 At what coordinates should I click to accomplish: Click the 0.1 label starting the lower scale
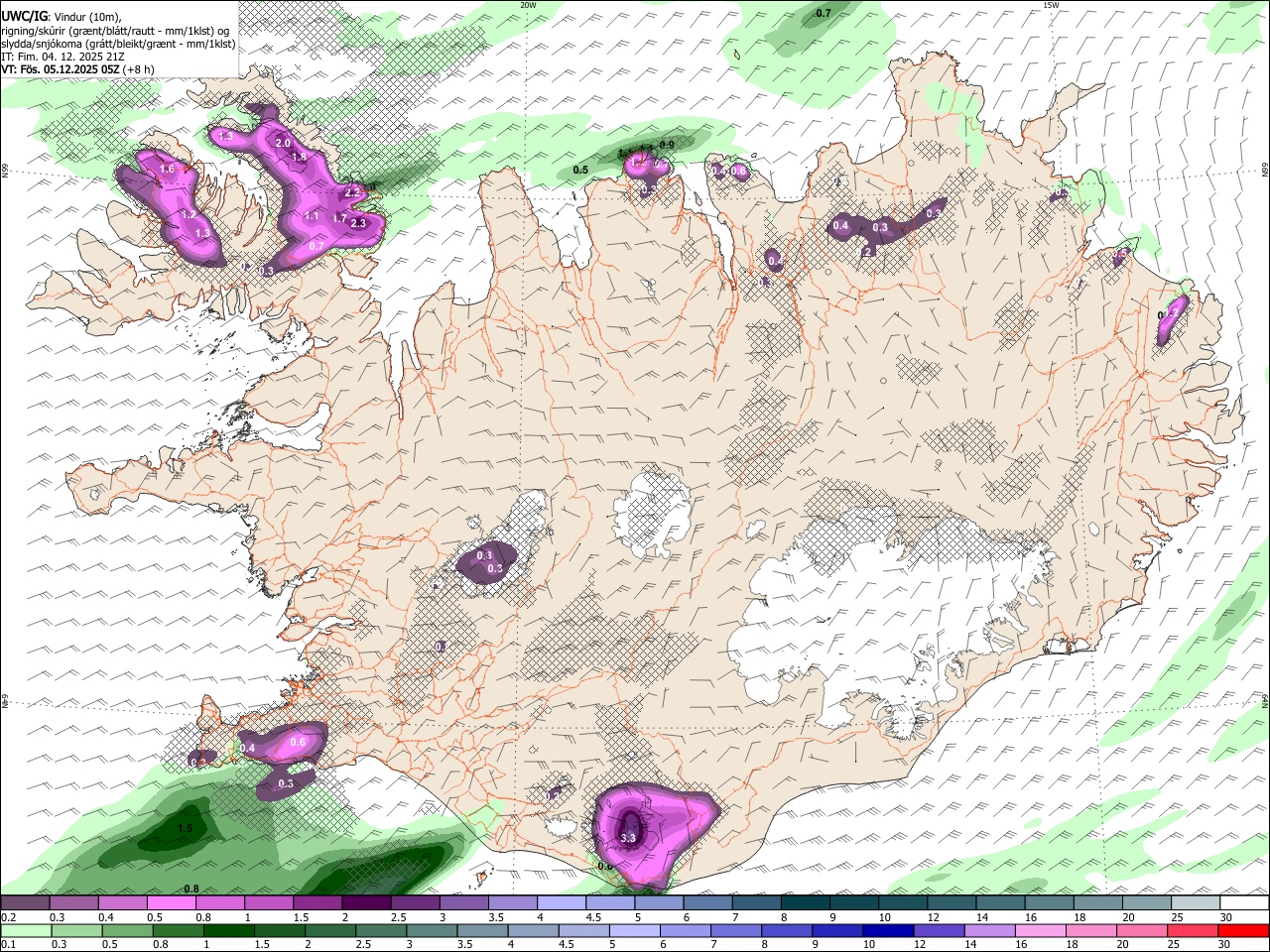click(8, 945)
